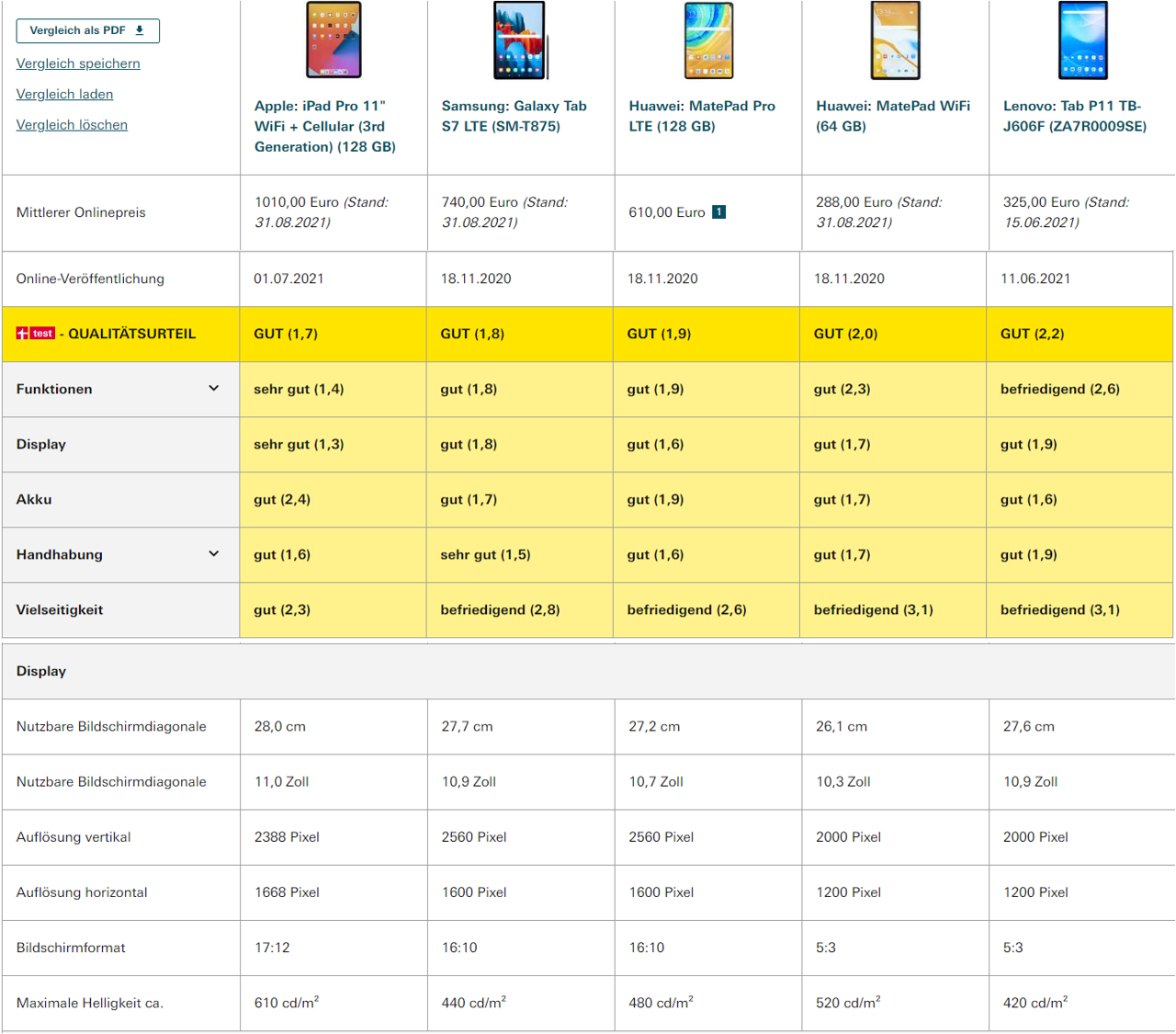The width and height of the screenshot is (1176, 1034).
Task: Click the Samsung Galaxy Tab S7 thumbnail
Action: click(521, 40)
